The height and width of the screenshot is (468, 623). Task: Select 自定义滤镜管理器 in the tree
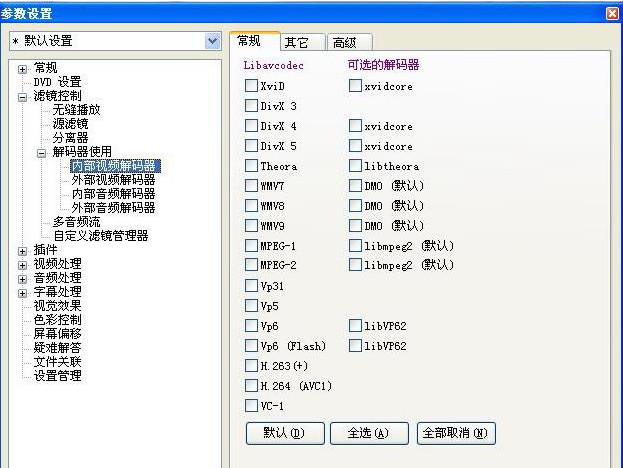[x=100, y=236]
